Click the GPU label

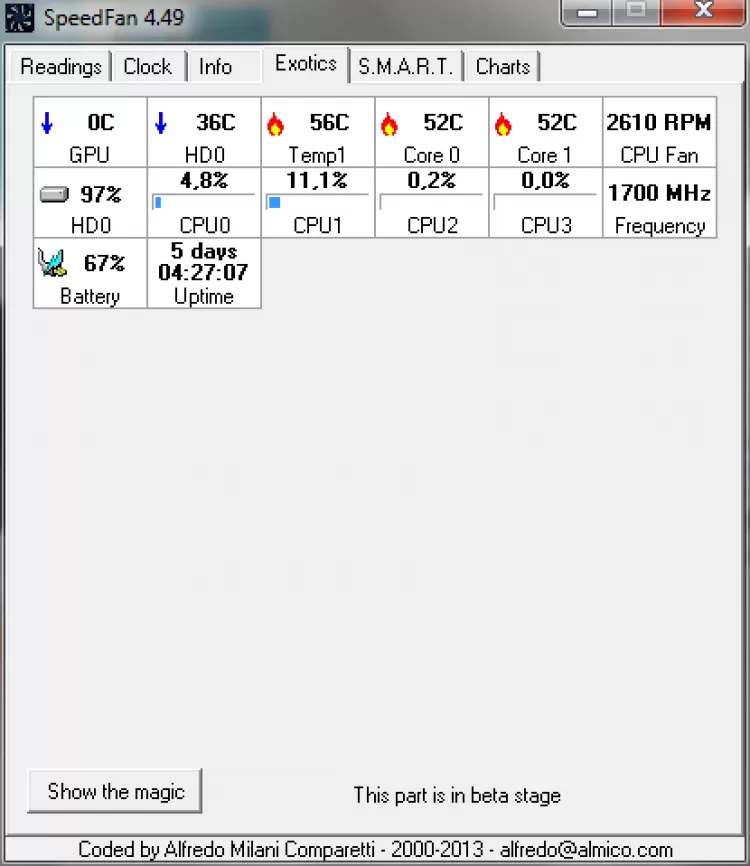pos(89,155)
